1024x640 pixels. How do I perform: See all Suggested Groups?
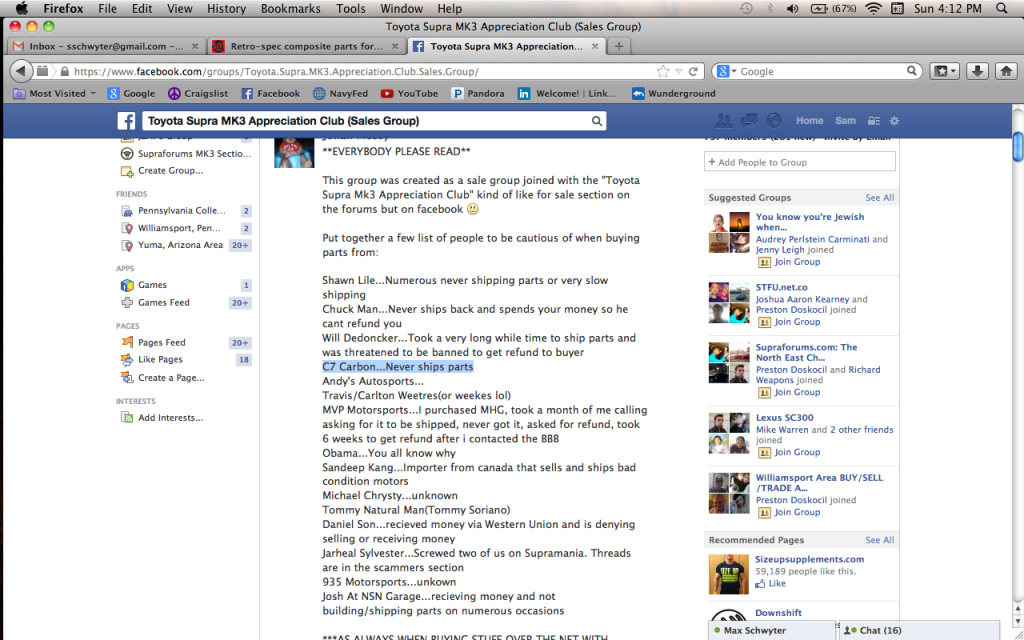coord(880,197)
